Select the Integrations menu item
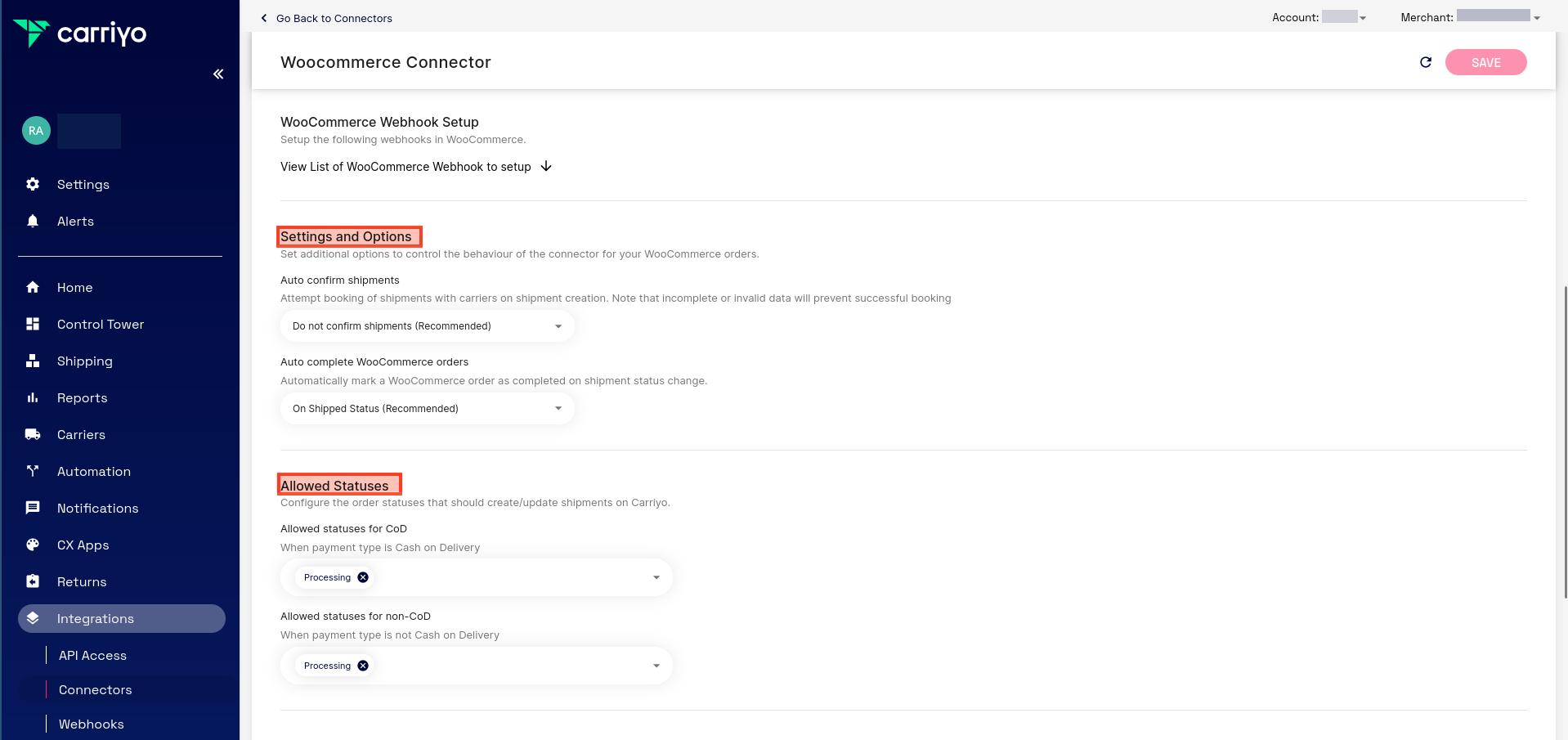1568x740 pixels. point(122,619)
